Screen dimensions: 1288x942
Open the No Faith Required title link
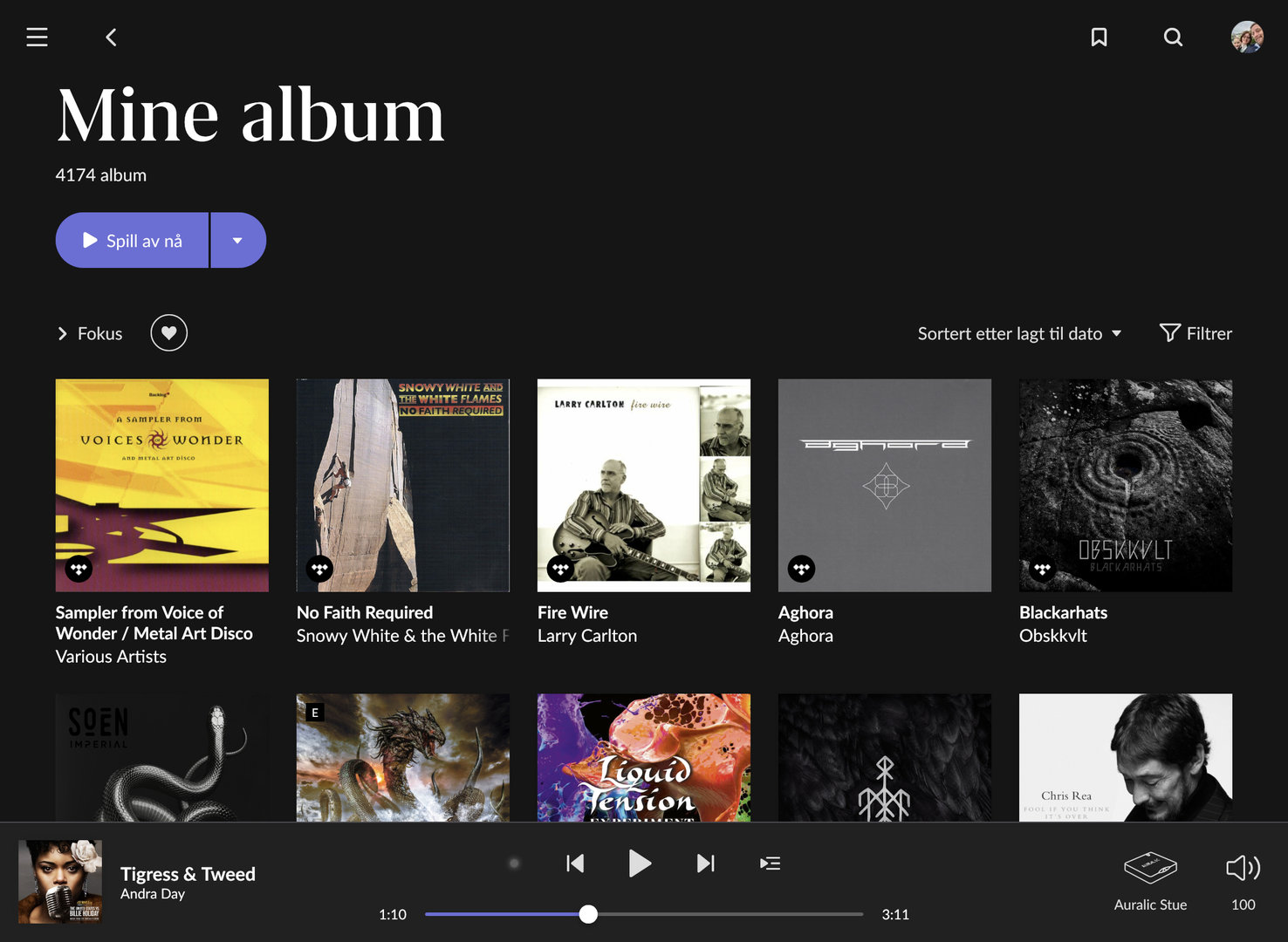[x=365, y=612]
